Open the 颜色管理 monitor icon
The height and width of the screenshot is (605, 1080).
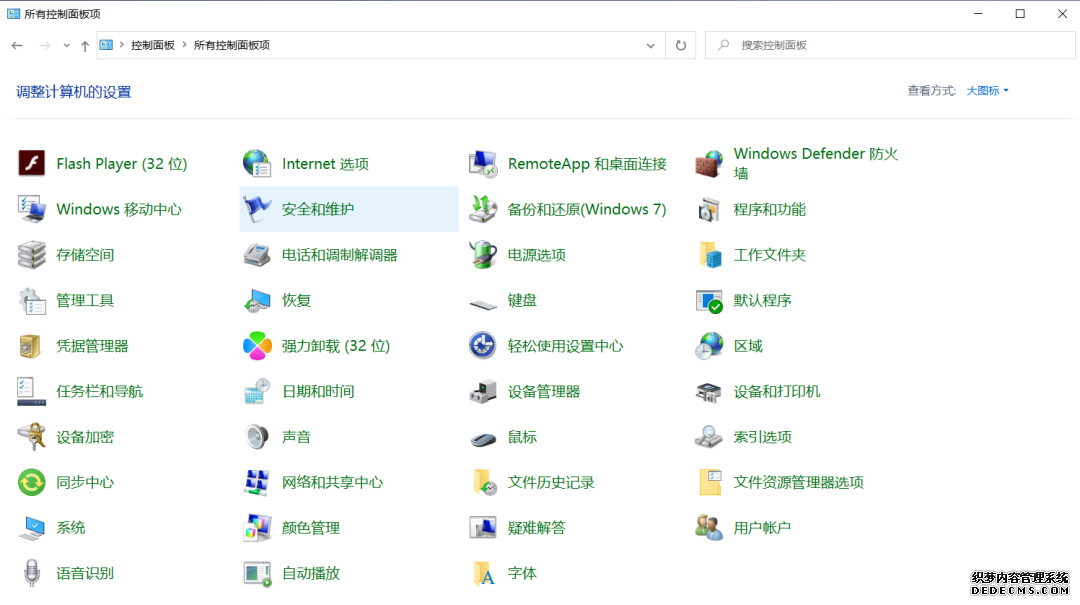(257, 527)
